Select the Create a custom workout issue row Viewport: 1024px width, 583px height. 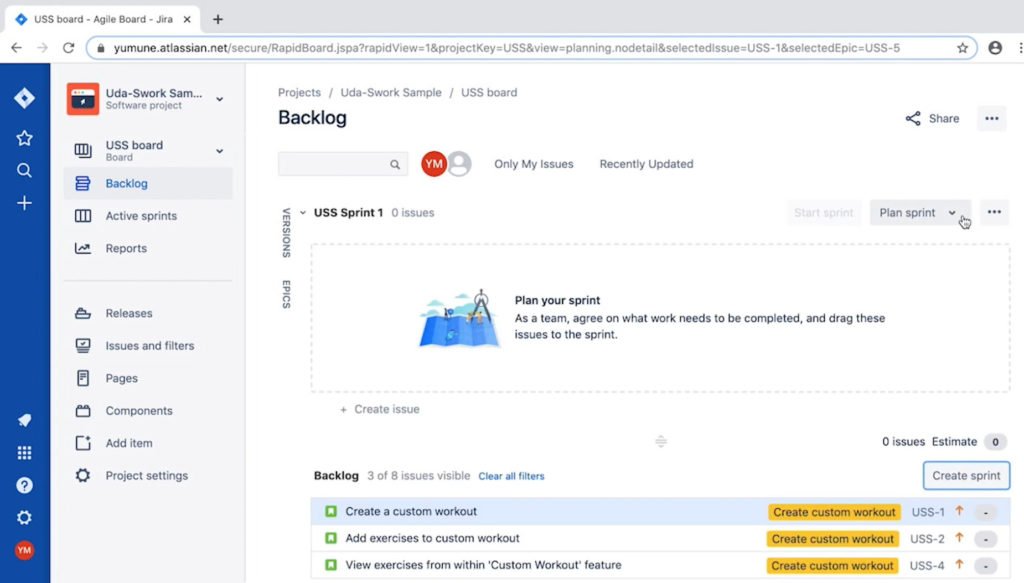pos(660,511)
